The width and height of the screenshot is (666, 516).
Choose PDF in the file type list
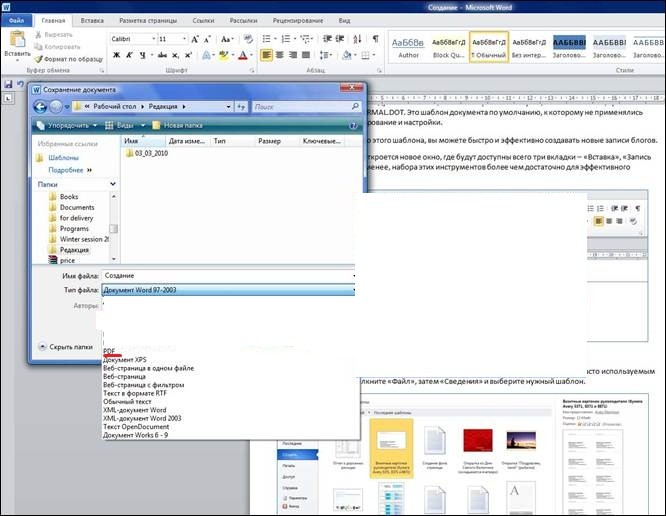coord(109,351)
